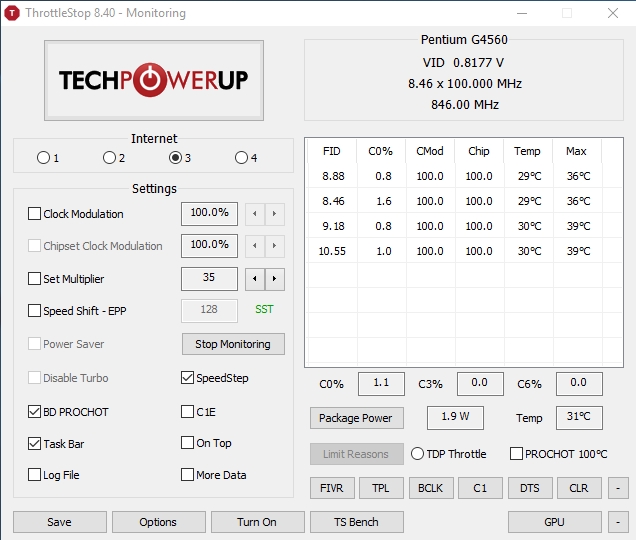Open the FIVR settings window
Image resolution: width=636 pixels, height=540 pixels.
coord(332,488)
